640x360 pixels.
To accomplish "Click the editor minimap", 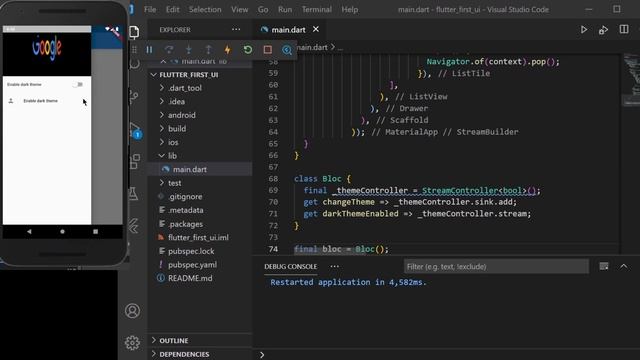I will pyautogui.click(x=631, y=80).
